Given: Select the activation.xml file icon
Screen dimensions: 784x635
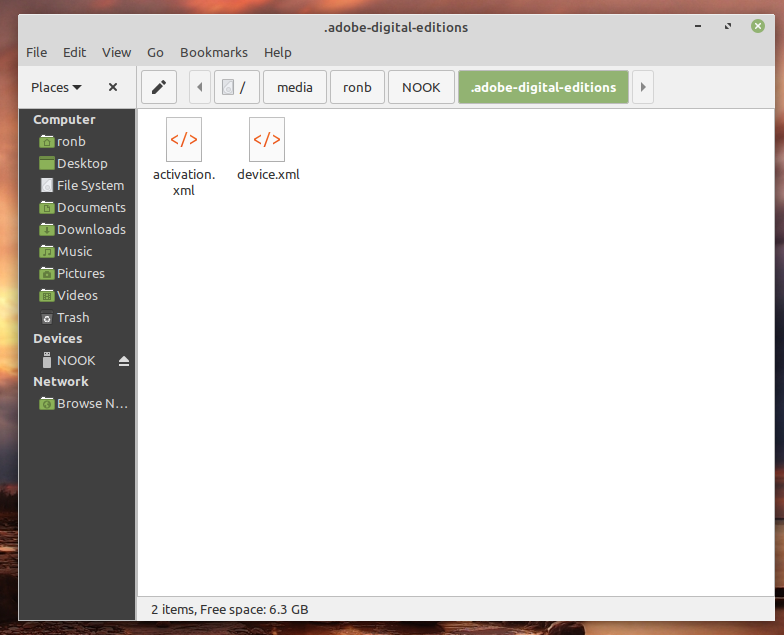Looking at the screenshot, I should tap(184, 140).
